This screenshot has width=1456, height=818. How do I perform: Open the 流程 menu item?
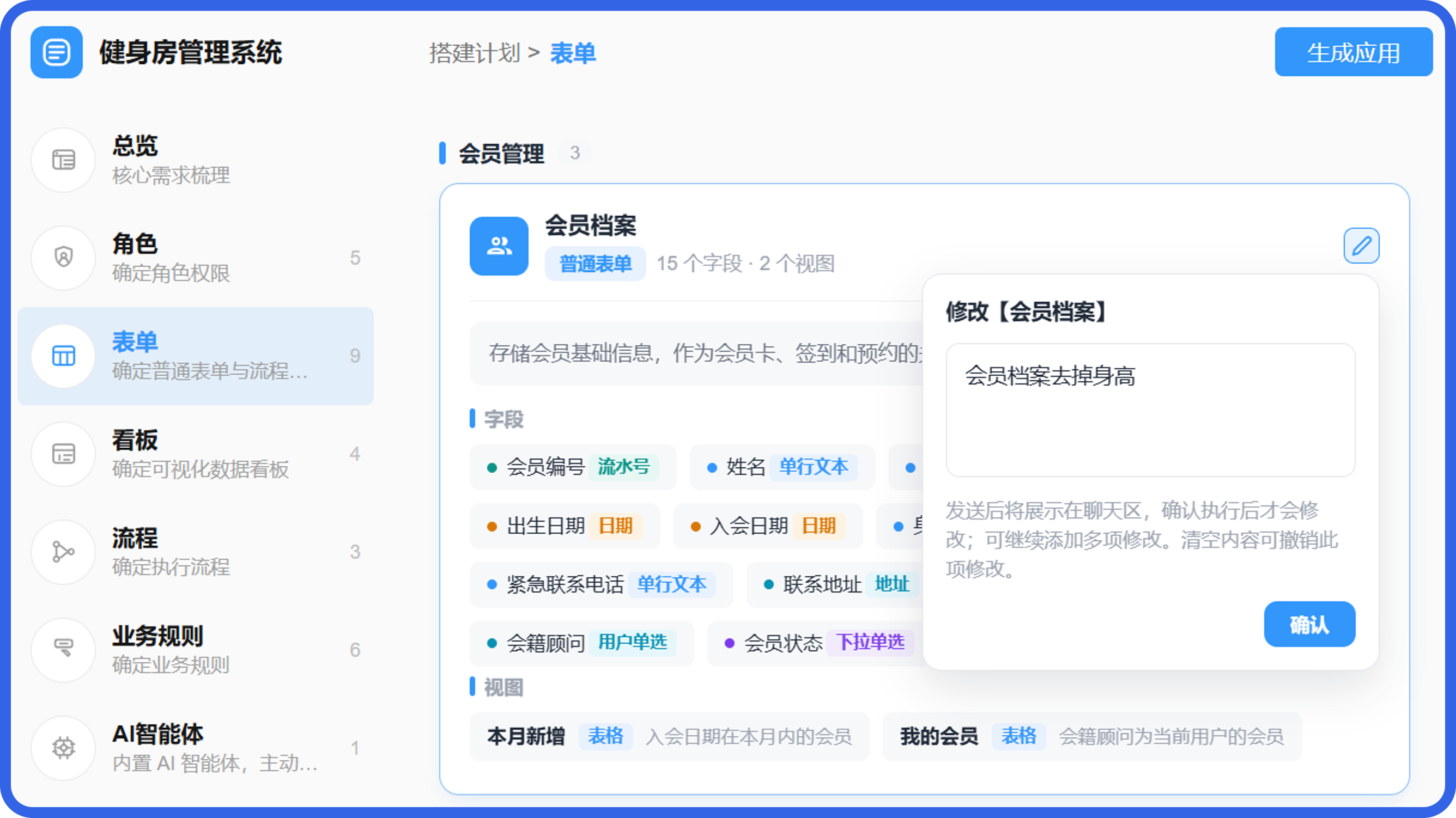point(196,552)
